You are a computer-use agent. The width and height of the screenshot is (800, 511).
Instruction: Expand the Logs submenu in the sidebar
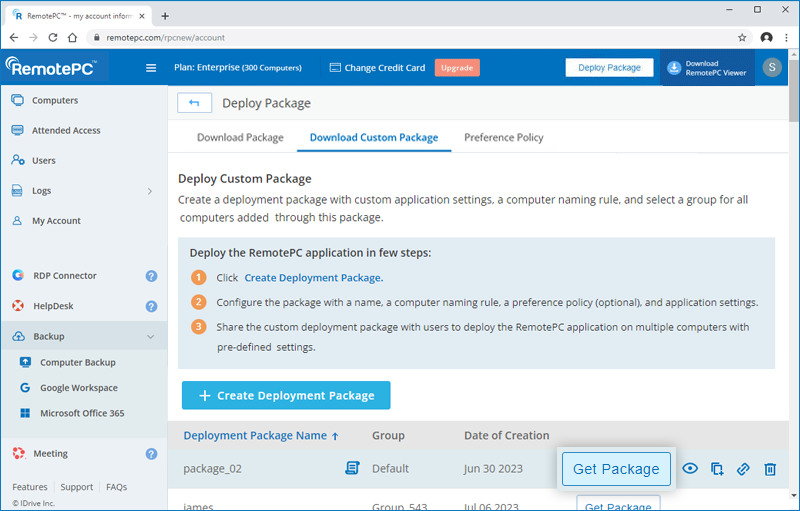(150, 191)
